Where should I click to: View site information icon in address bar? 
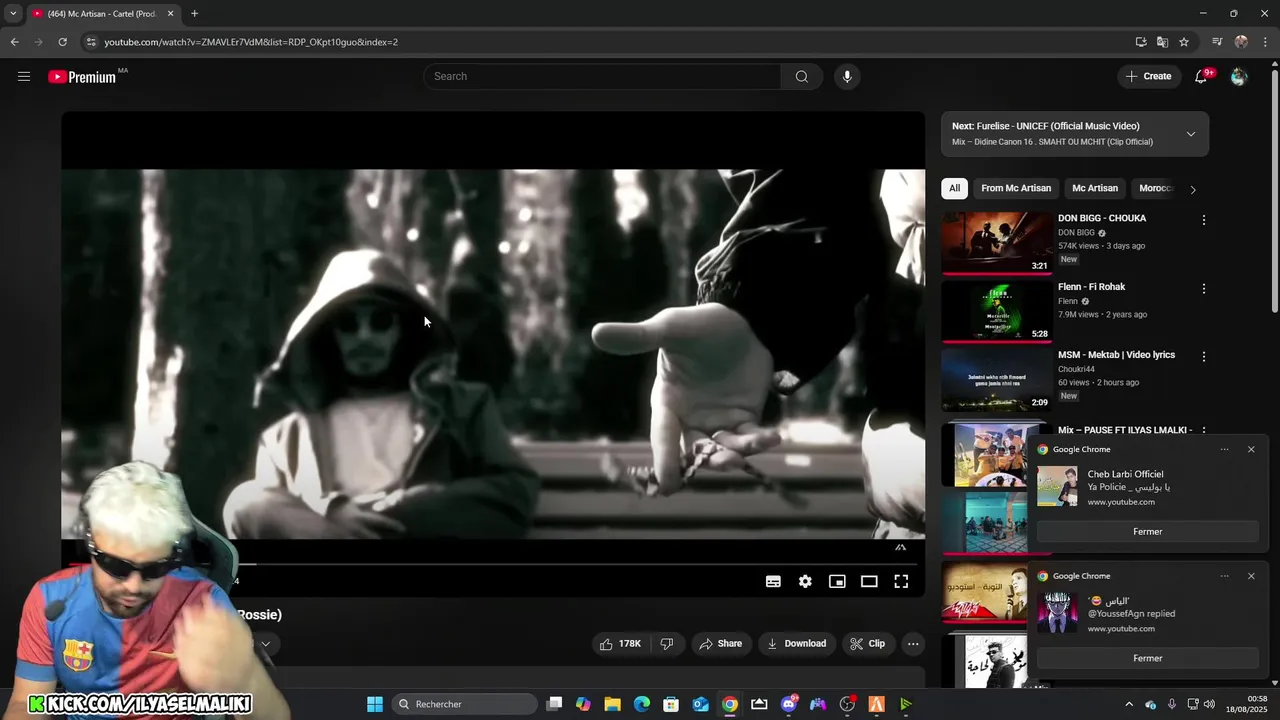point(91,42)
